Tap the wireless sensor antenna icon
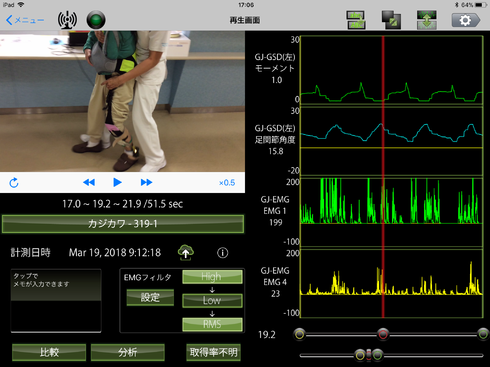The width and height of the screenshot is (490, 367). click(x=67, y=20)
